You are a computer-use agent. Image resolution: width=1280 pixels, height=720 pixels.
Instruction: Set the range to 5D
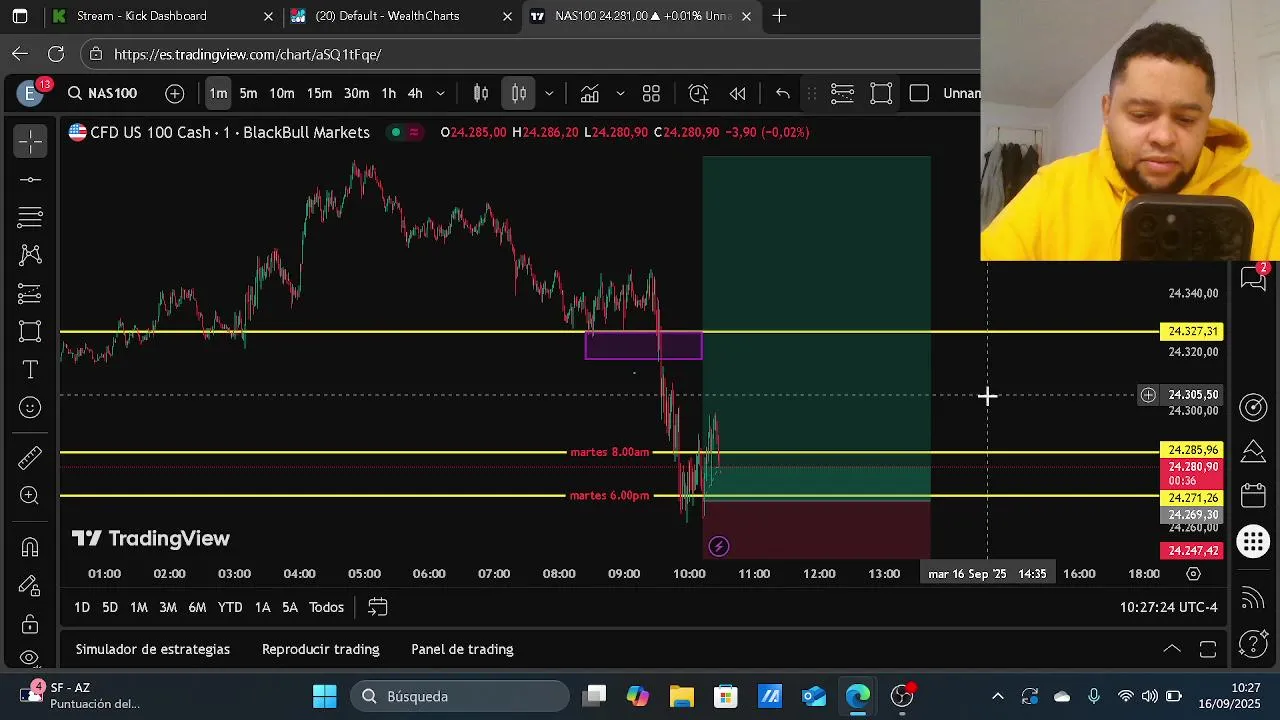pyautogui.click(x=110, y=607)
